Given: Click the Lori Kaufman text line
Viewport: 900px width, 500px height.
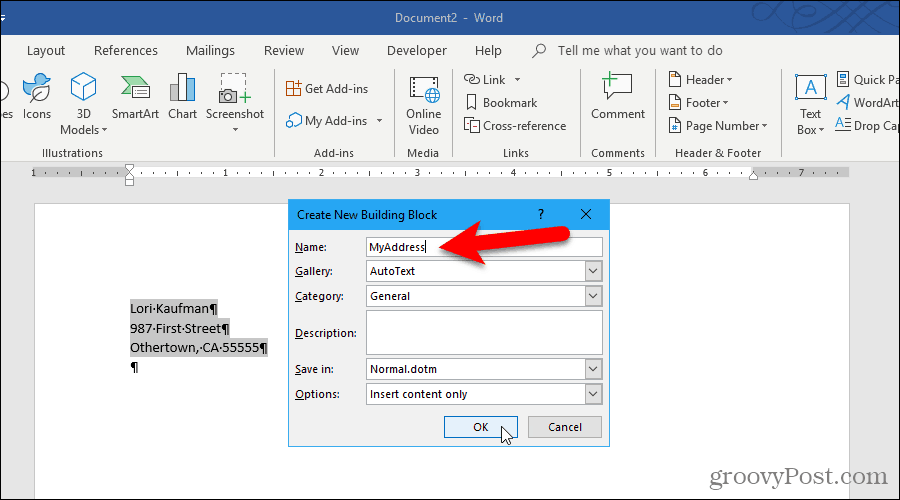Looking at the screenshot, I should [174, 309].
